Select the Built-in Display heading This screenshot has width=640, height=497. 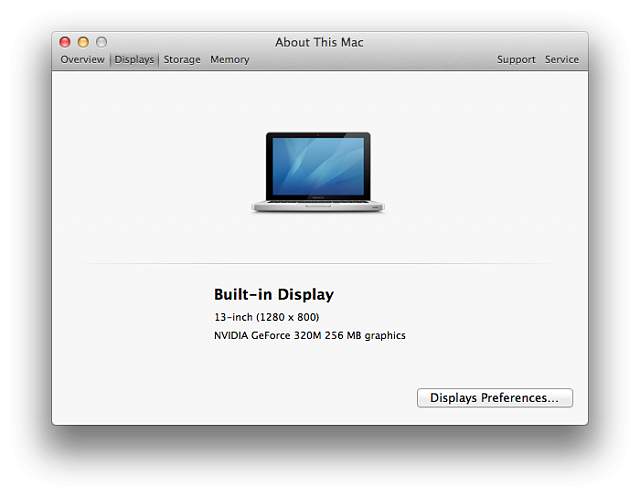pyautogui.click(x=274, y=294)
